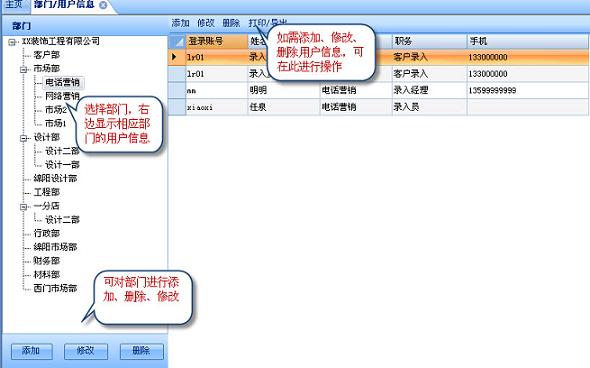Click the select-all grid corner cell

click(177, 41)
